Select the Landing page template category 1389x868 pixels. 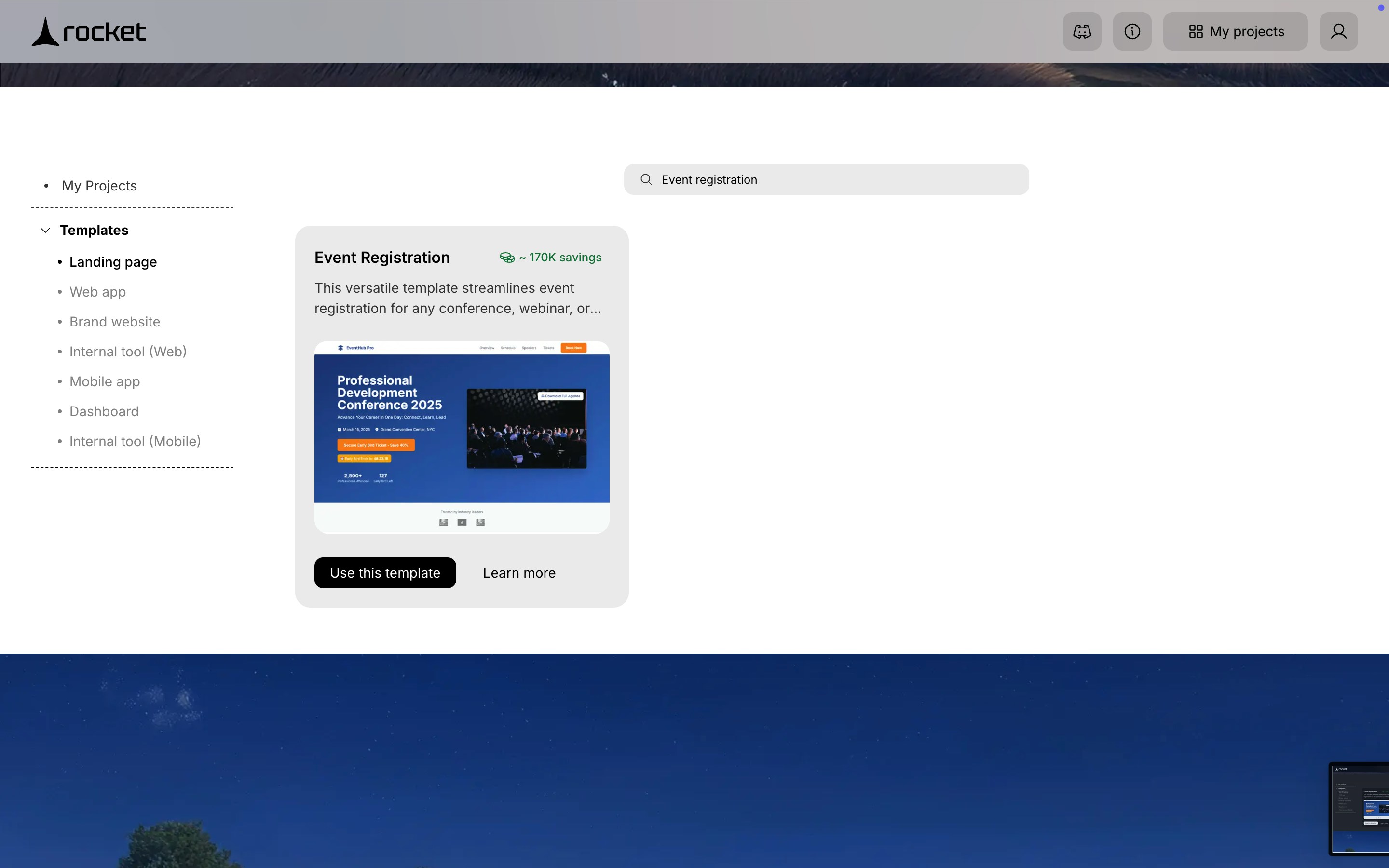tap(113, 262)
